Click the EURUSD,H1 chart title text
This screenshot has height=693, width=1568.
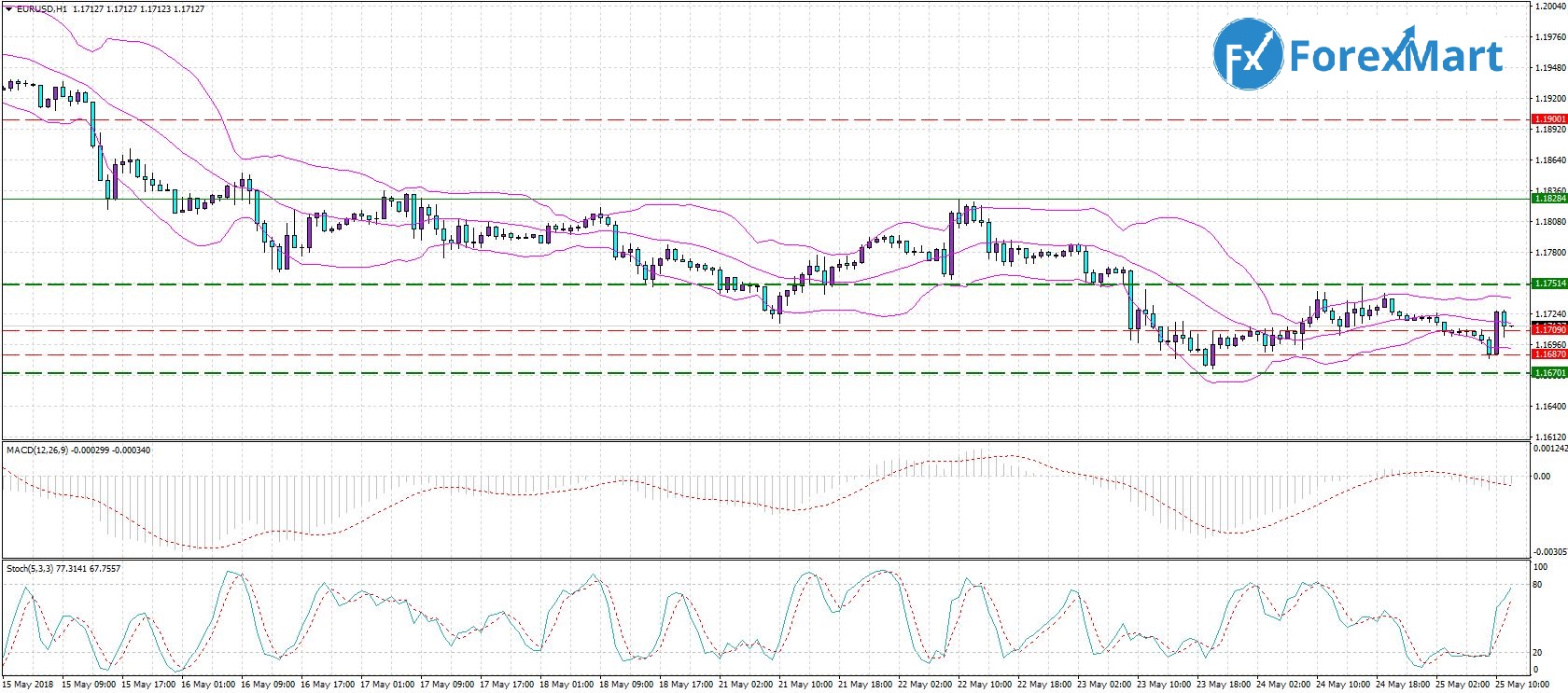pyautogui.click(x=41, y=8)
